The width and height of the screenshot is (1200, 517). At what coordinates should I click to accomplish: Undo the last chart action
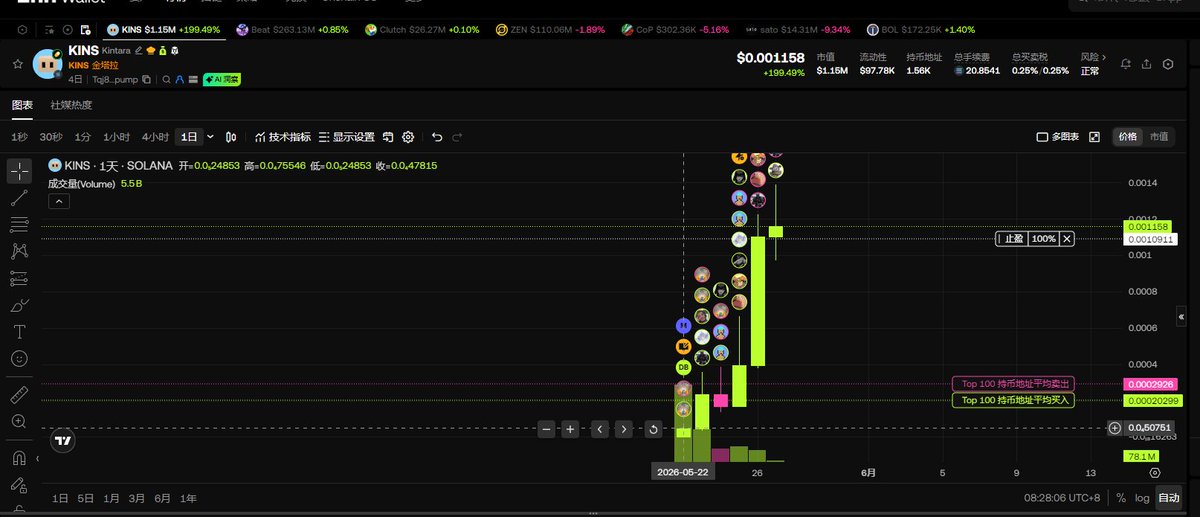click(x=437, y=137)
